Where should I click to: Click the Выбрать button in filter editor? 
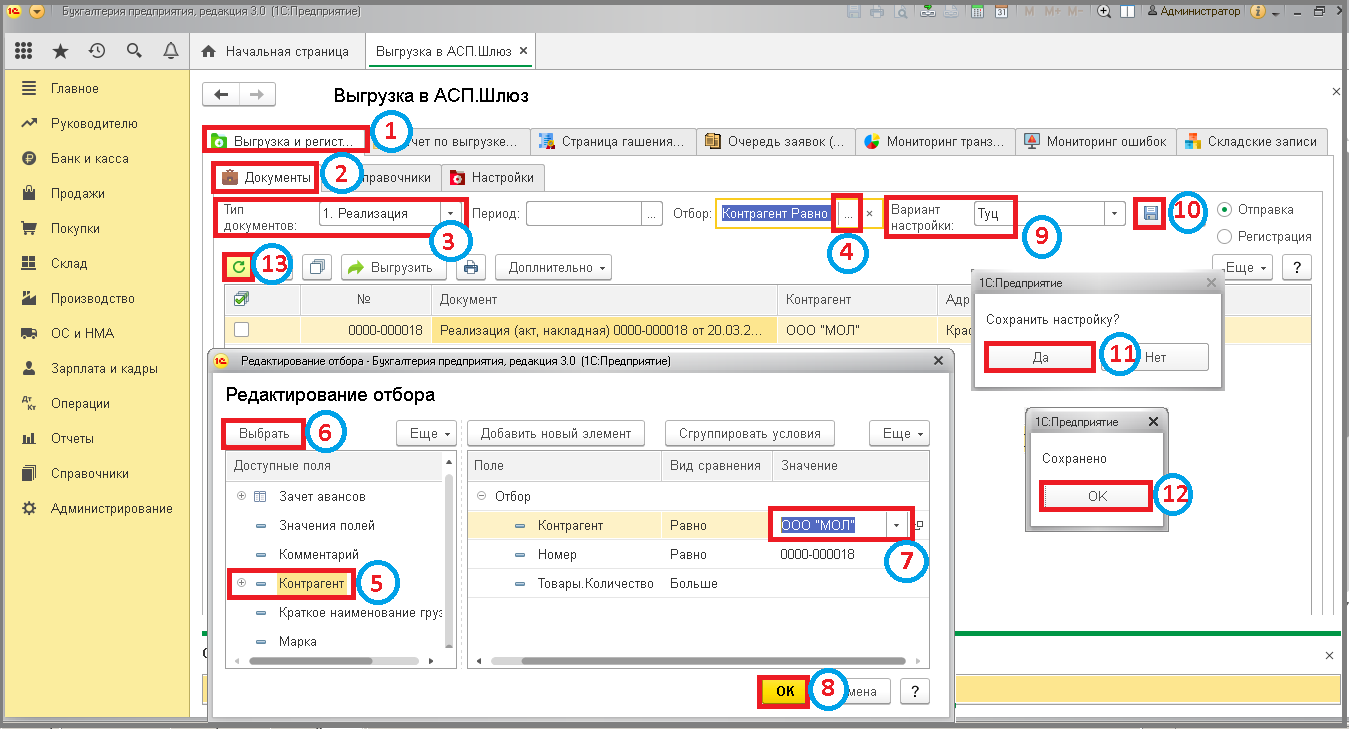264,434
